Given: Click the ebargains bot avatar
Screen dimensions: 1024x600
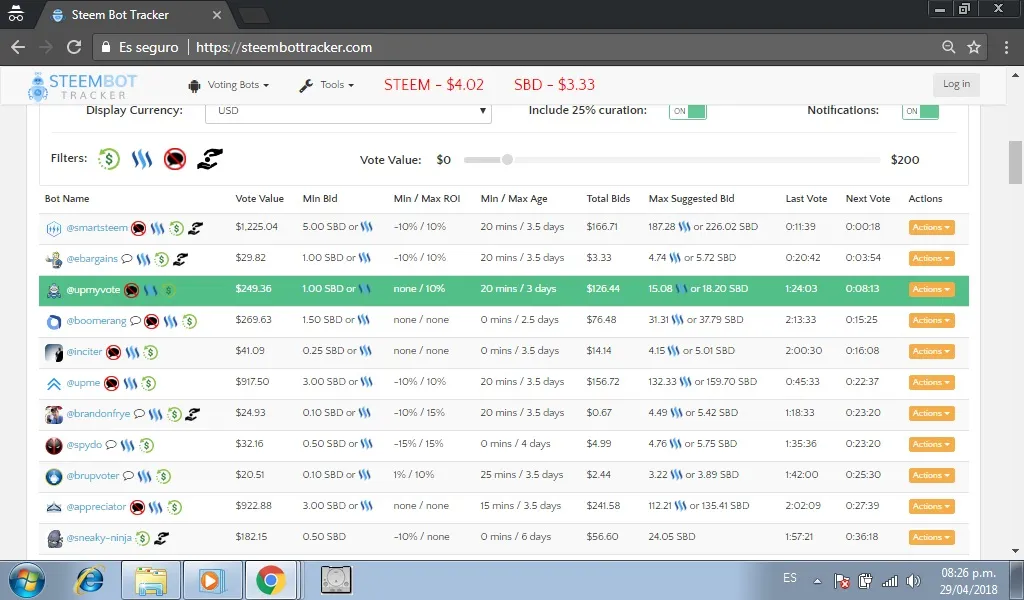Looking at the screenshot, I should click(x=54, y=259).
